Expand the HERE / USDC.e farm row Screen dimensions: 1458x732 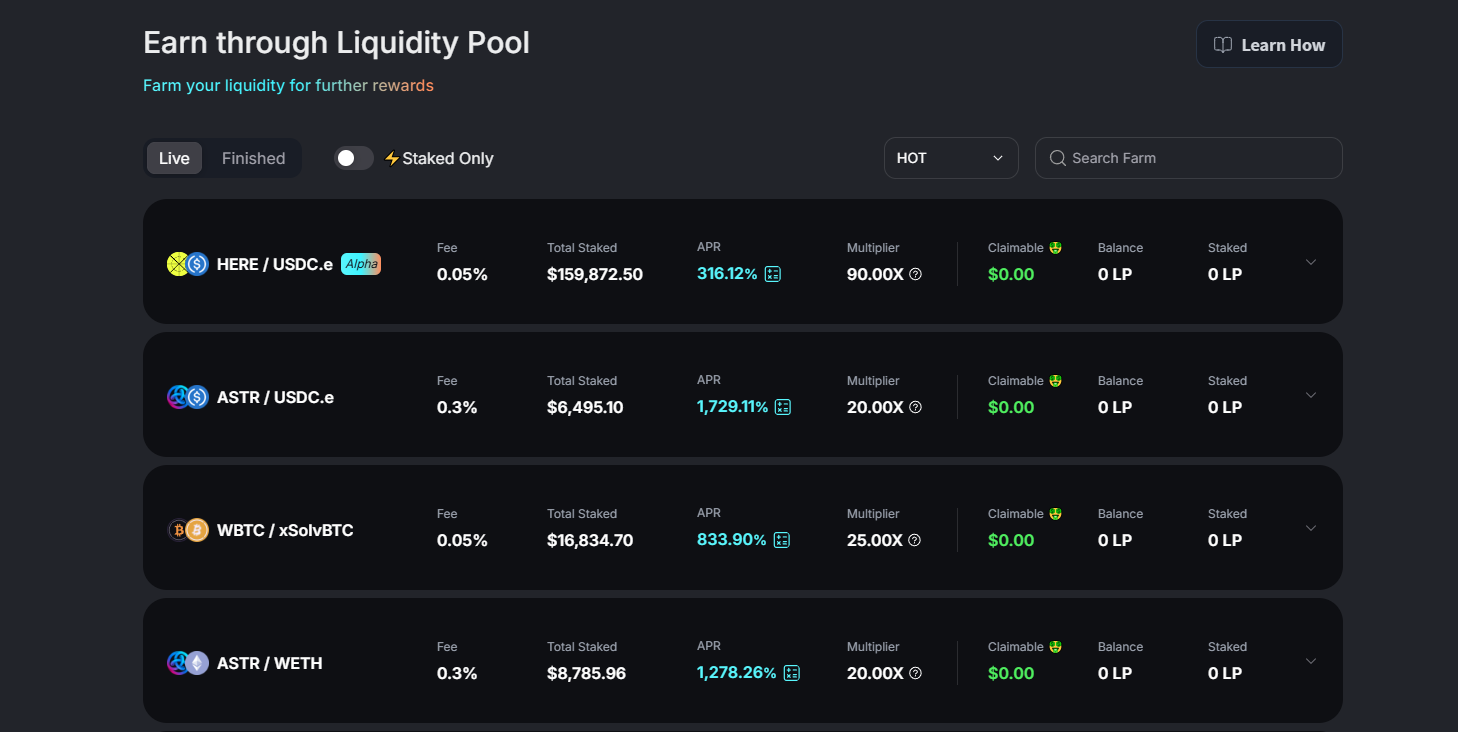(1311, 262)
